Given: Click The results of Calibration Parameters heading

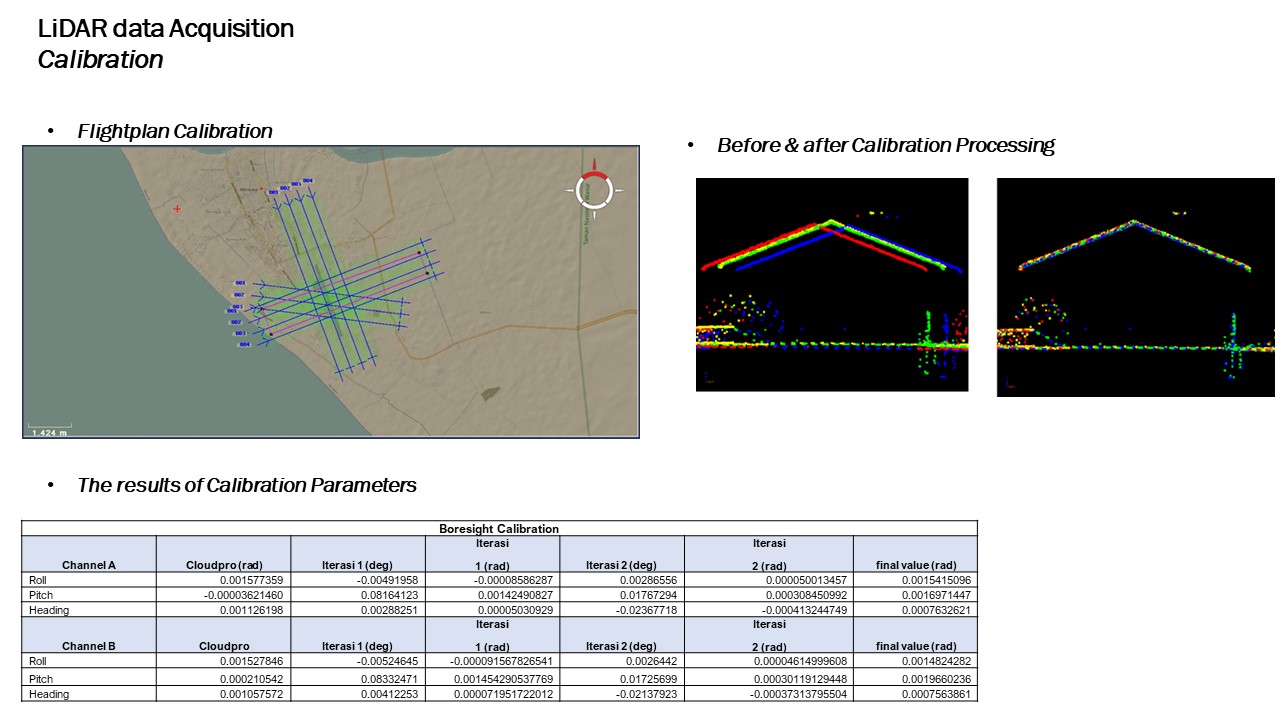Looking at the screenshot, I should pyautogui.click(x=247, y=485).
